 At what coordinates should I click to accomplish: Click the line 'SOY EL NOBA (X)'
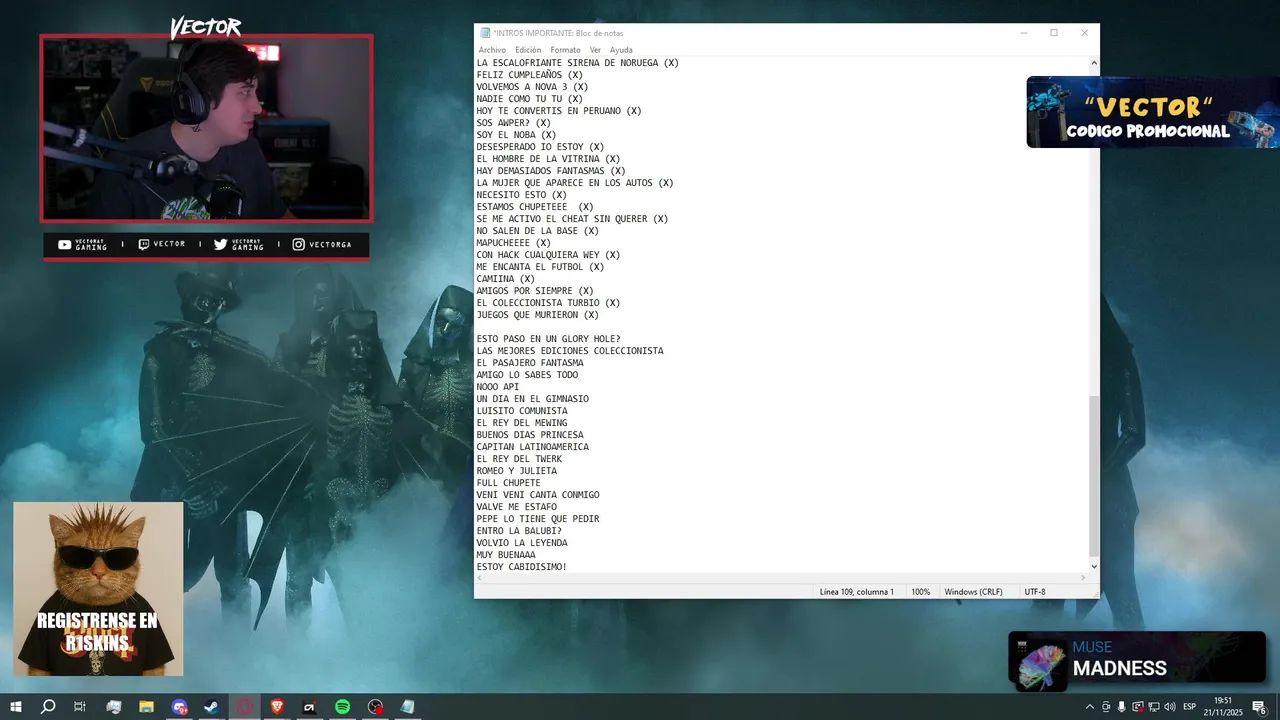[517, 135]
